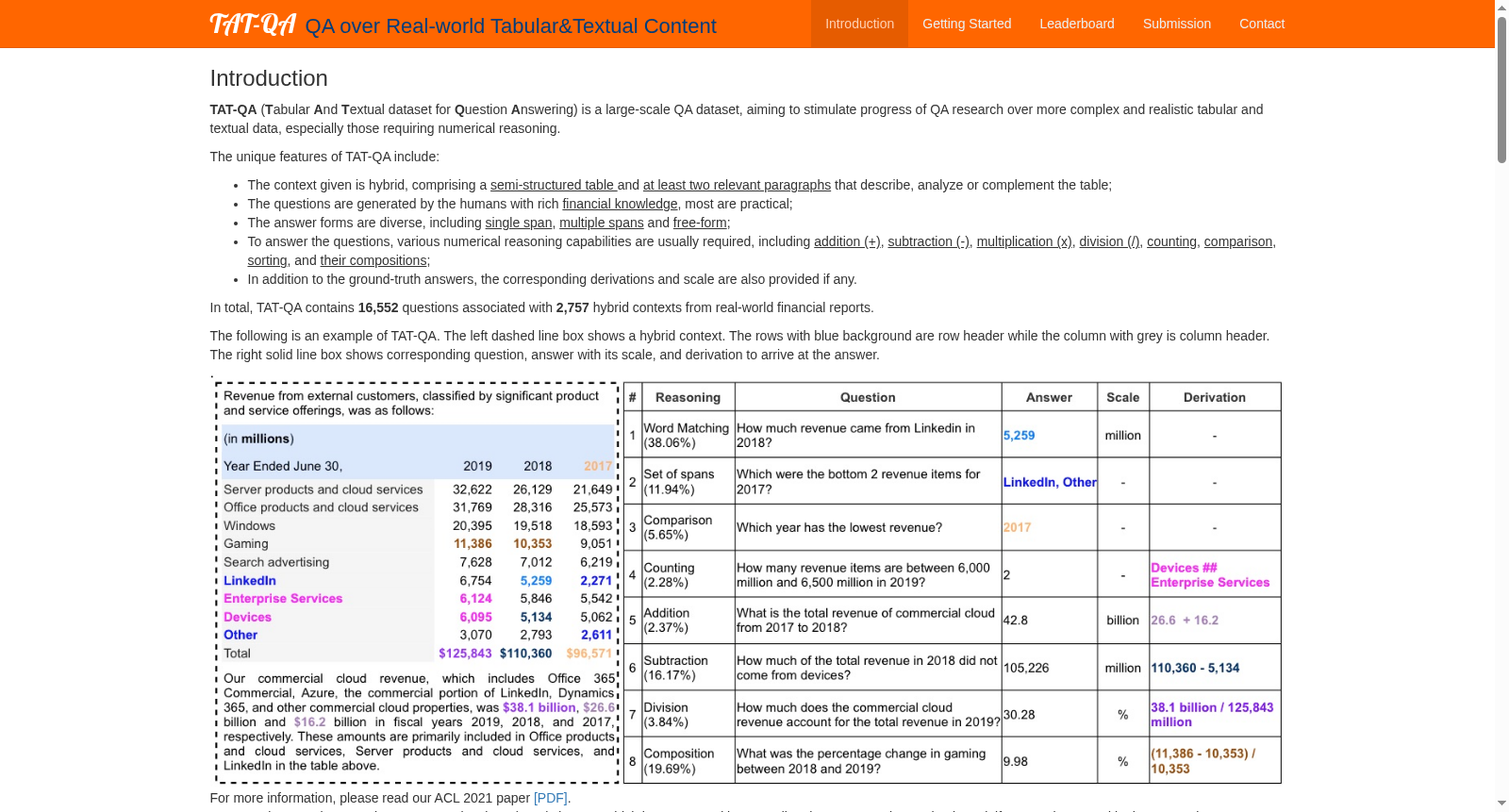Open the Contact nav item
The height and width of the screenshot is (812, 1509).
(x=1262, y=24)
